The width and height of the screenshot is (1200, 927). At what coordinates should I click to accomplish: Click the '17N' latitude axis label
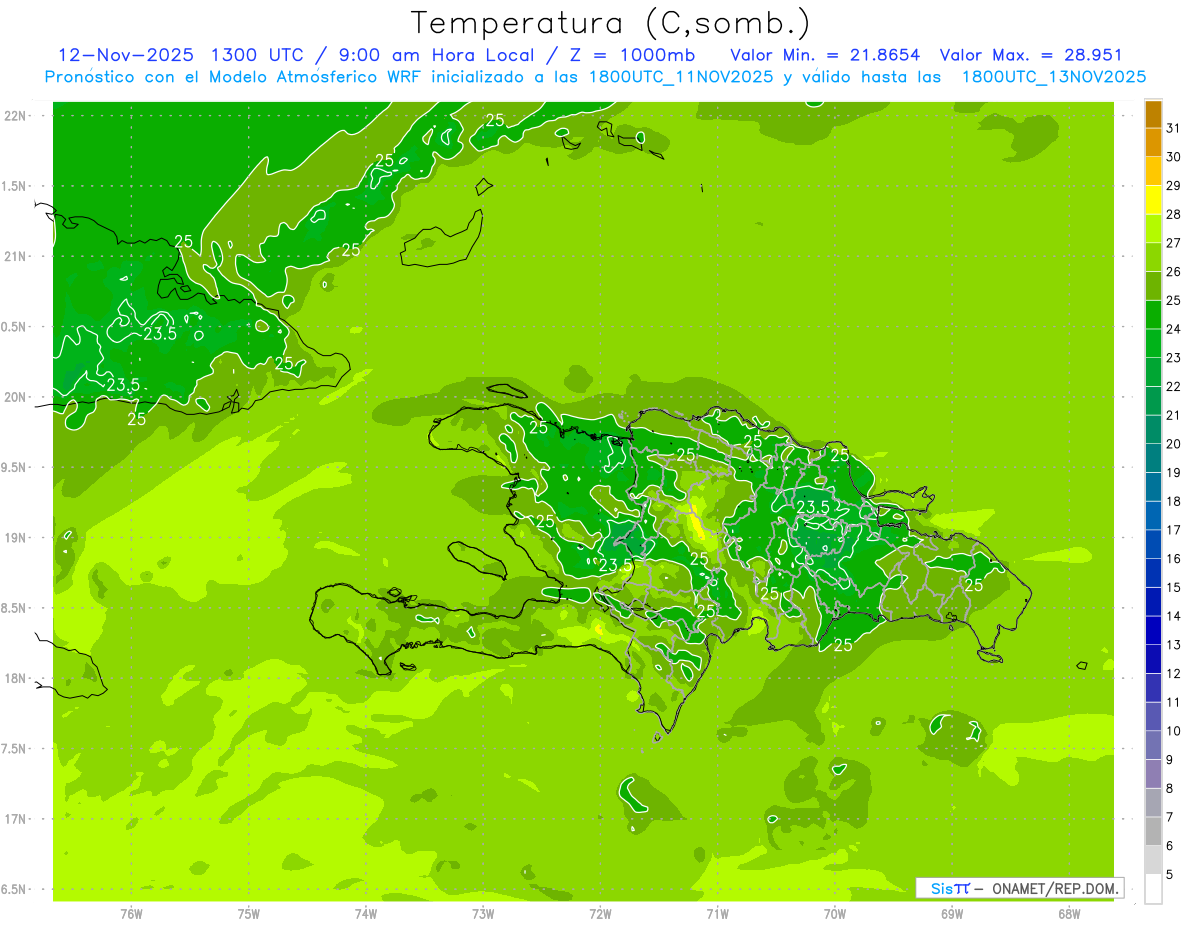coord(17,819)
